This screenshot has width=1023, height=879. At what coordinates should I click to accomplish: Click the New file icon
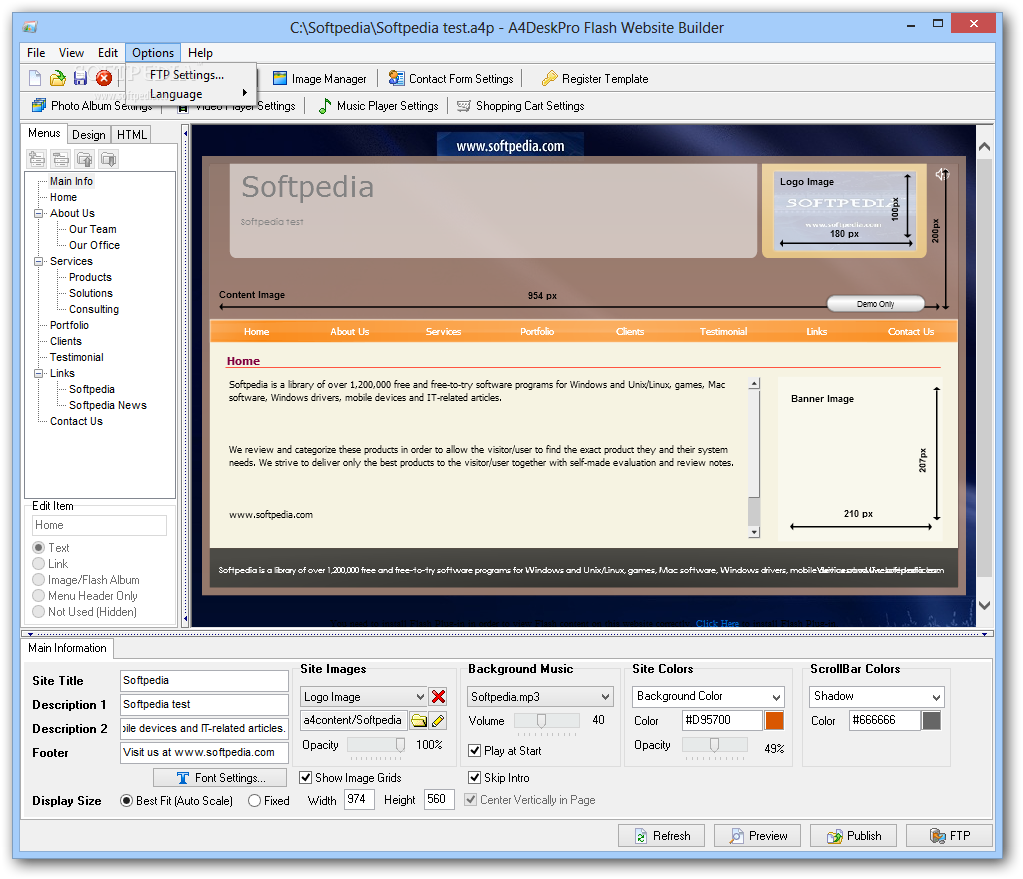point(35,78)
